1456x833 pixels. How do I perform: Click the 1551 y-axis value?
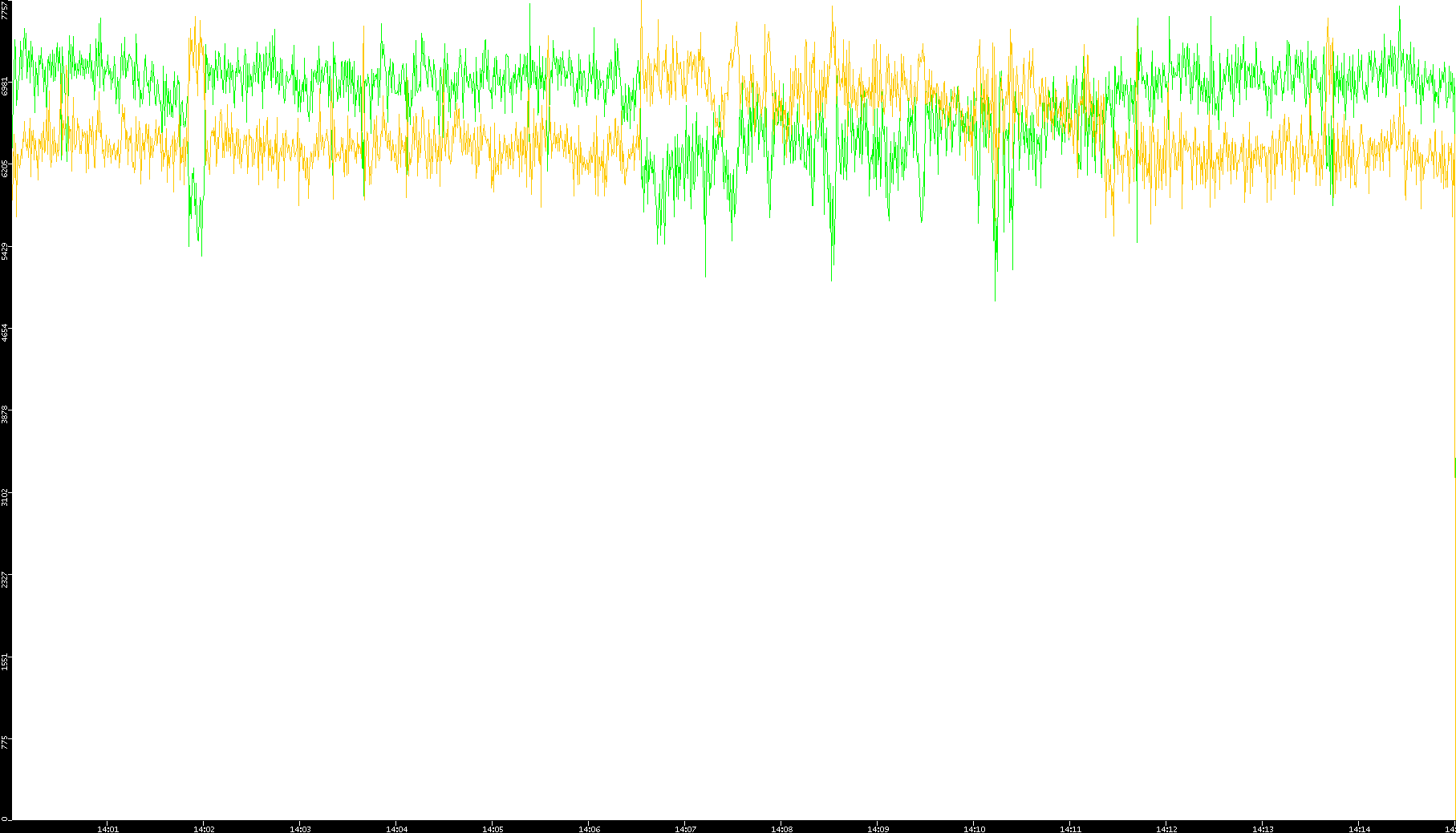[x=6, y=661]
